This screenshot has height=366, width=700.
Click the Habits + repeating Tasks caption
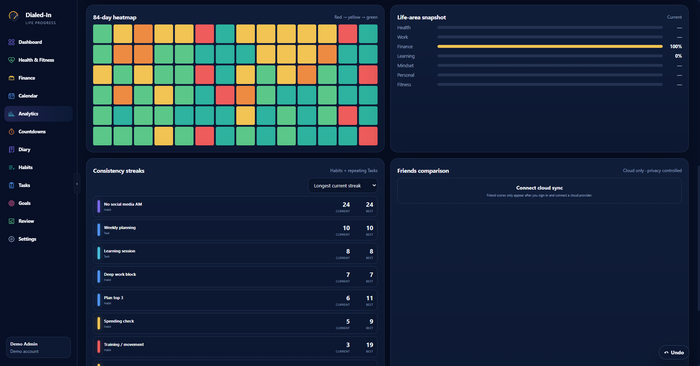click(354, 171)
